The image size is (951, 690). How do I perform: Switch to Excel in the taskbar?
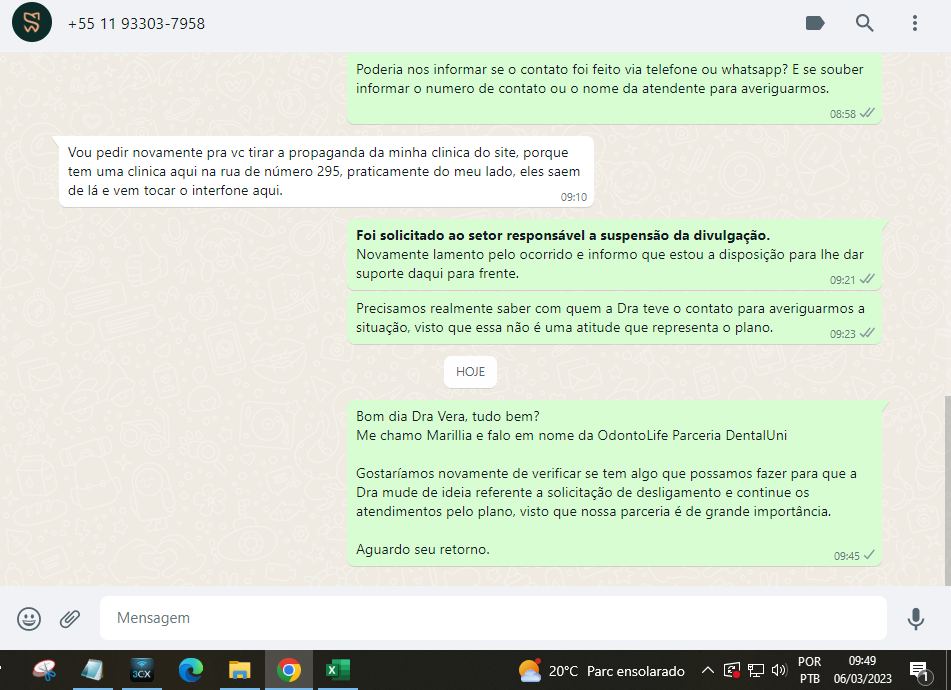(x=337, y=670)
